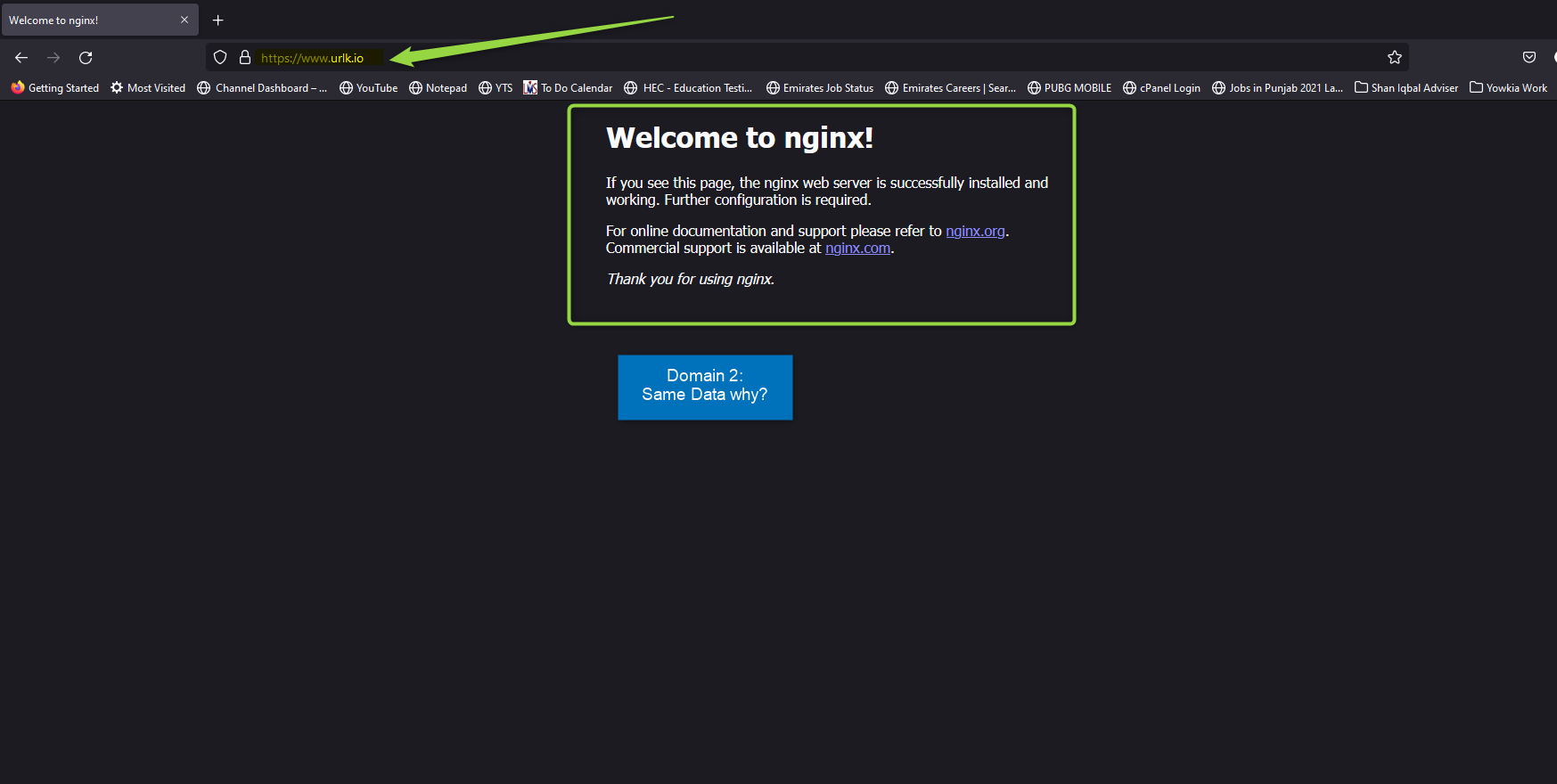Expand the Most Visited bookmarks

click(148, 88)
